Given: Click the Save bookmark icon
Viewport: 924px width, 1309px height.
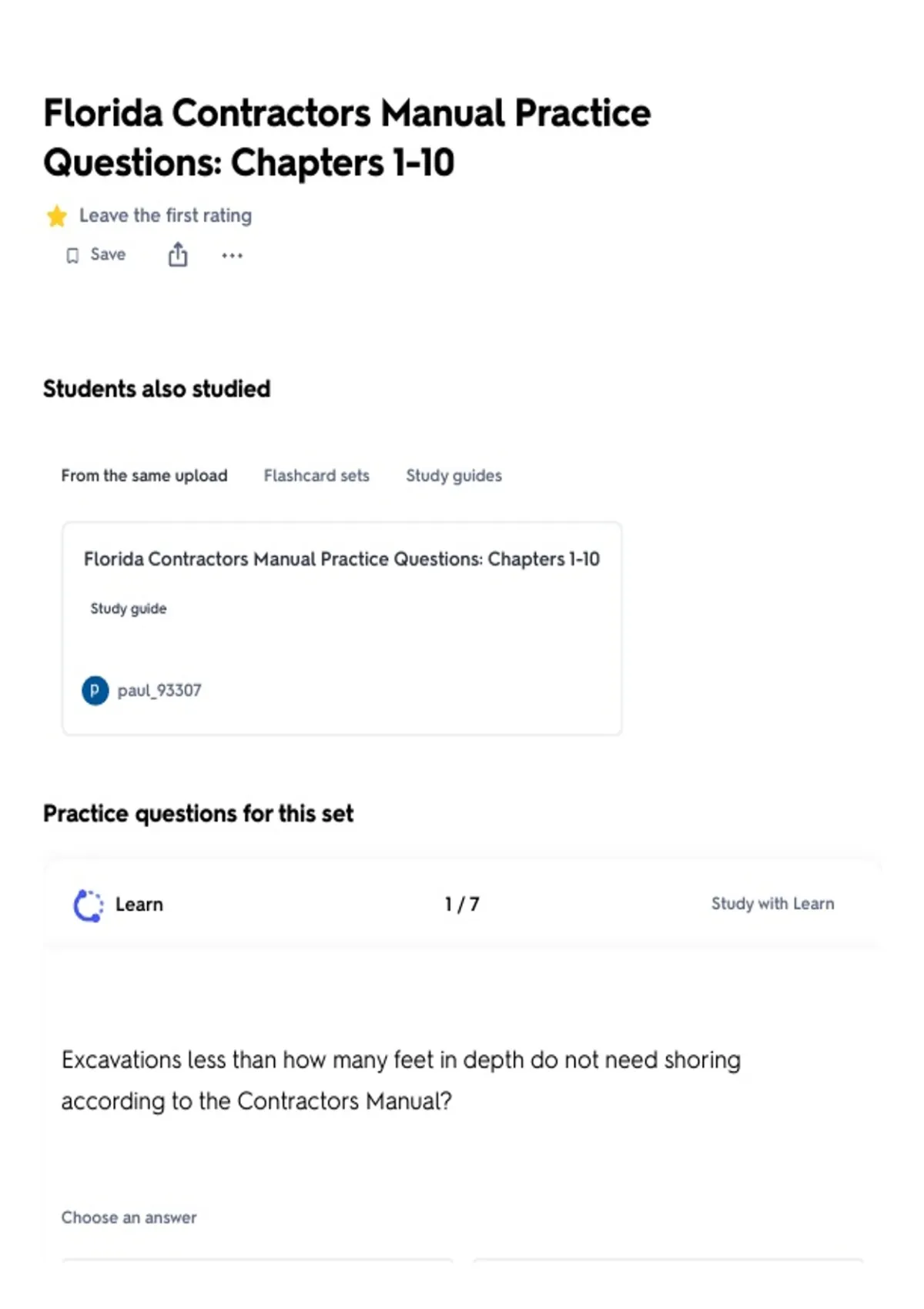Looking at the screenshot, I should click(72, 256).
